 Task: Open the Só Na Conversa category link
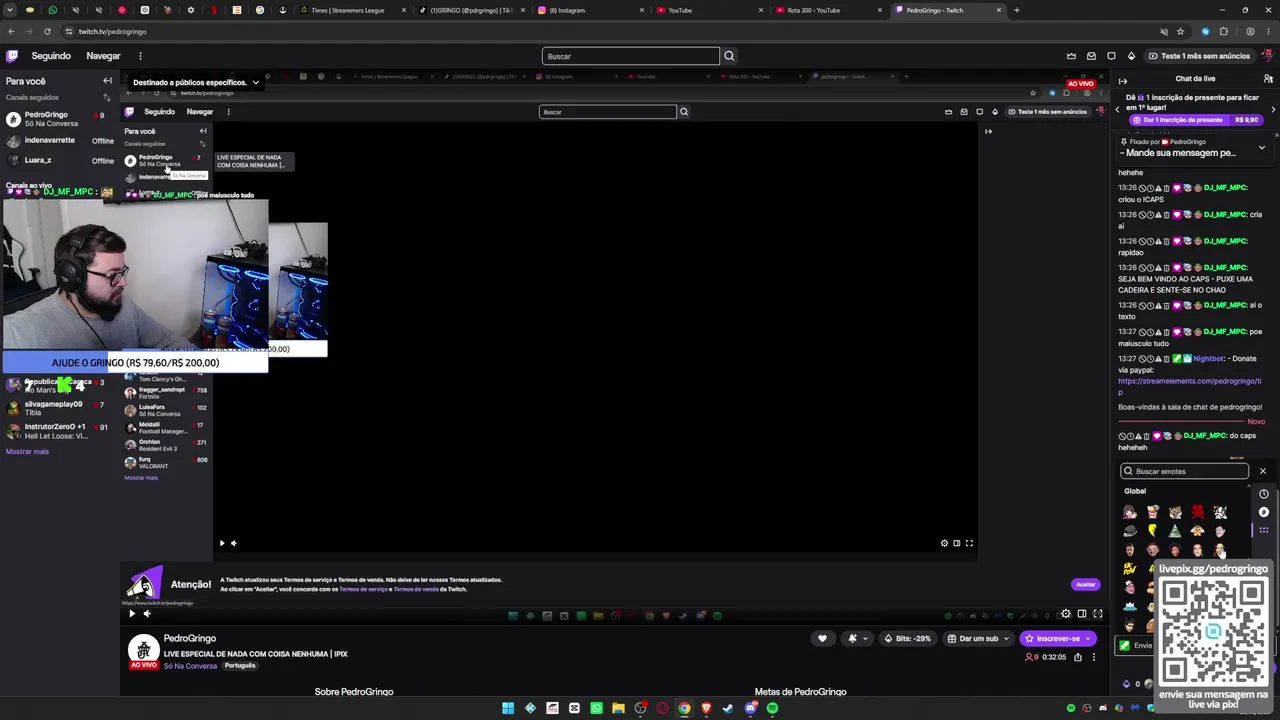click(190, 666)
